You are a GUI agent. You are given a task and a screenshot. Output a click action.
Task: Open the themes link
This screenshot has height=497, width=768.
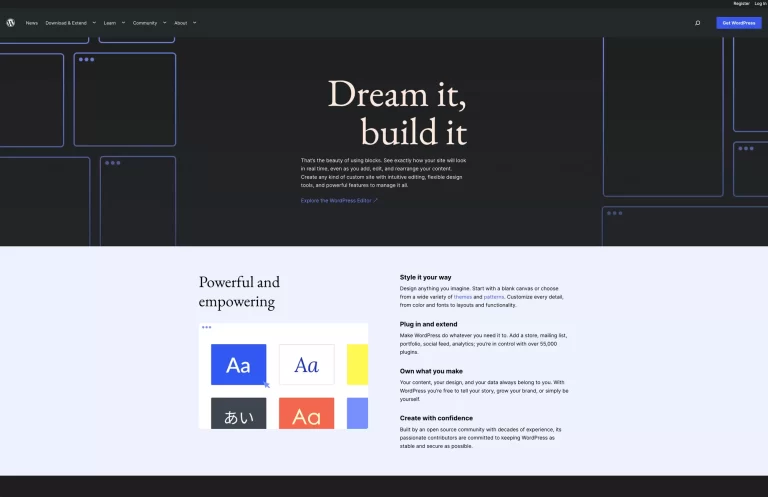pos(462,297)
